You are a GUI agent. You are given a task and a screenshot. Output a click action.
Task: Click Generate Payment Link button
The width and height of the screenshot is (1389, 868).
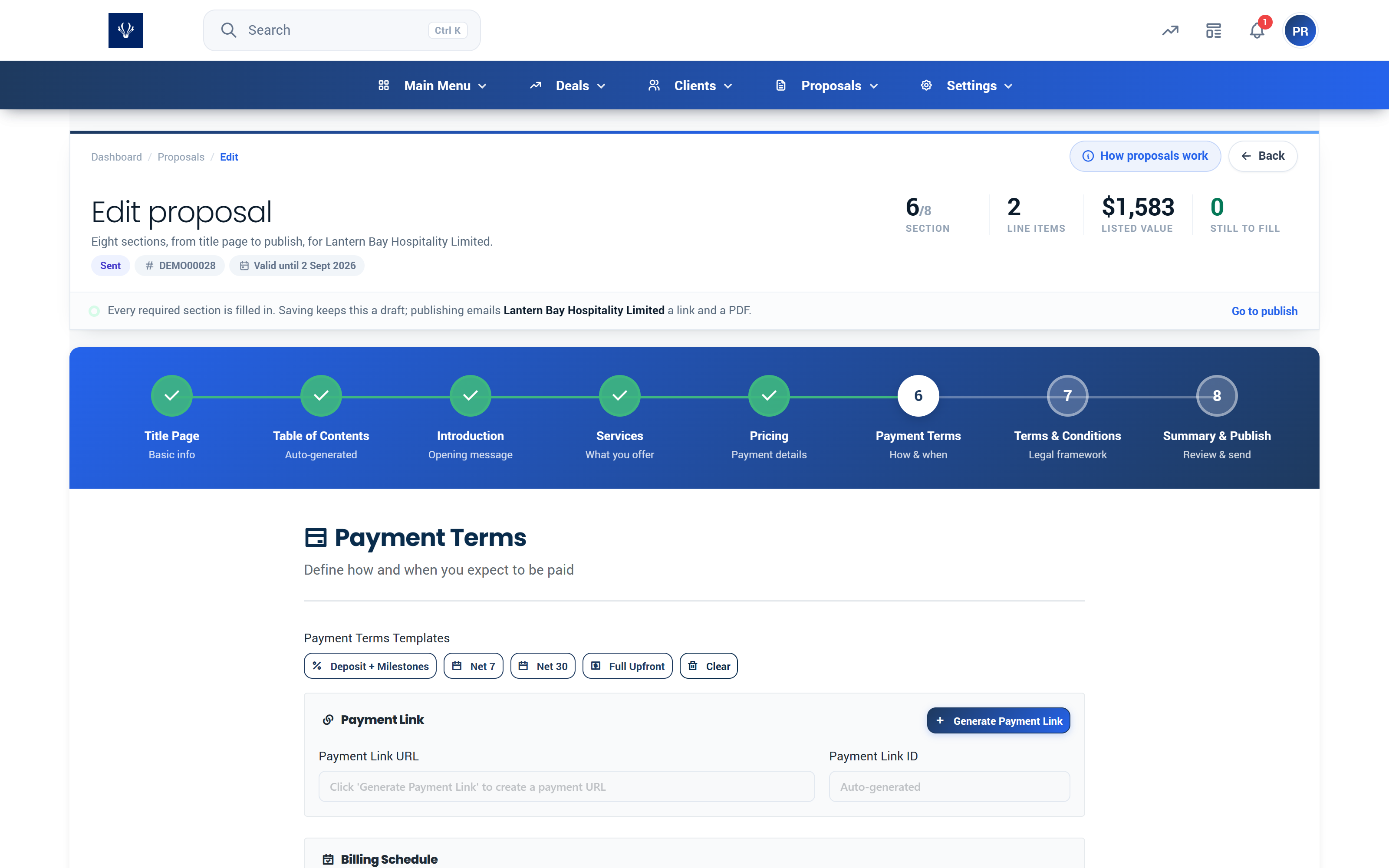point(999,720)
